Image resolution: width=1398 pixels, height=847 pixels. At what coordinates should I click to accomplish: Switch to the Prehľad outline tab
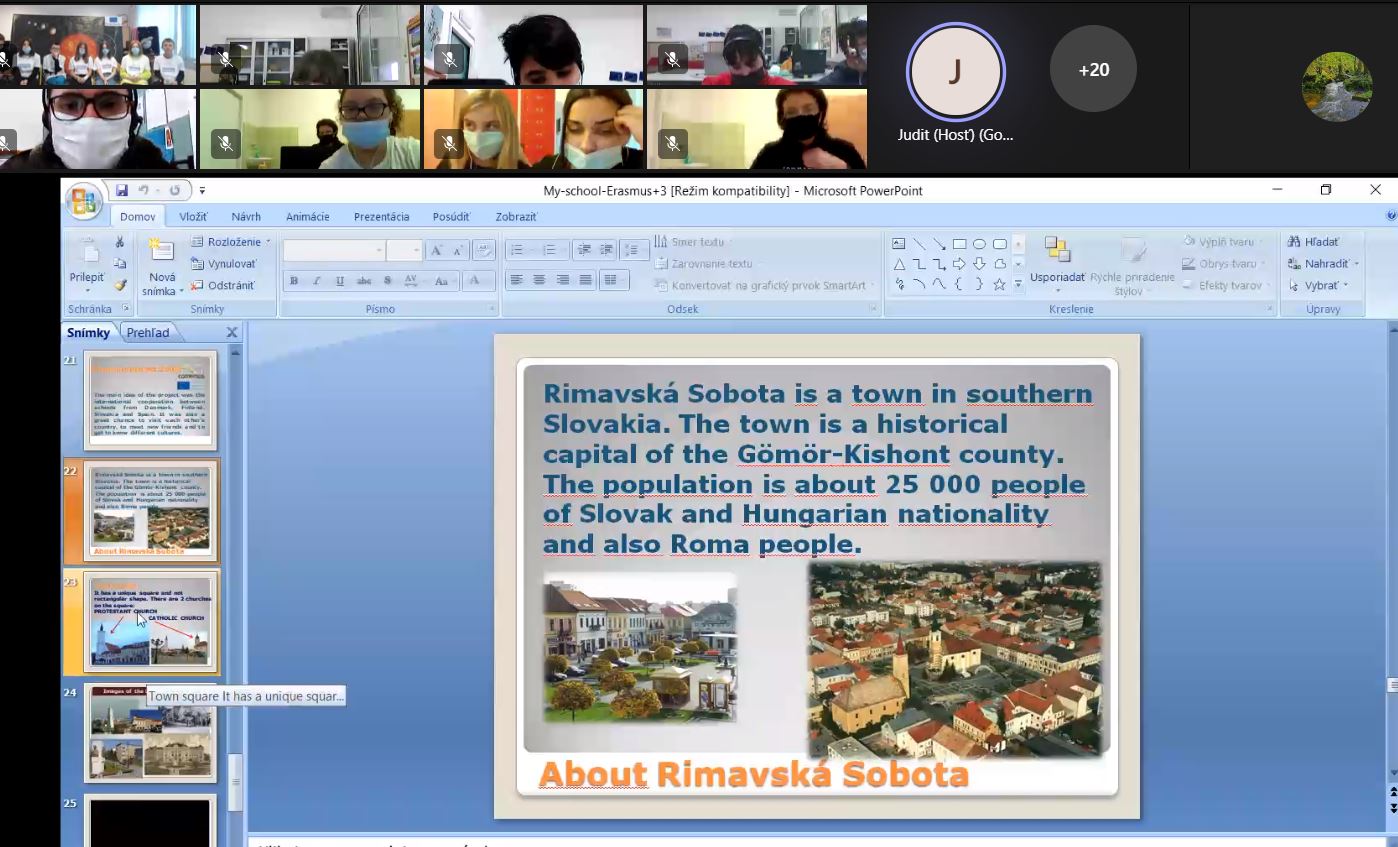148,332
